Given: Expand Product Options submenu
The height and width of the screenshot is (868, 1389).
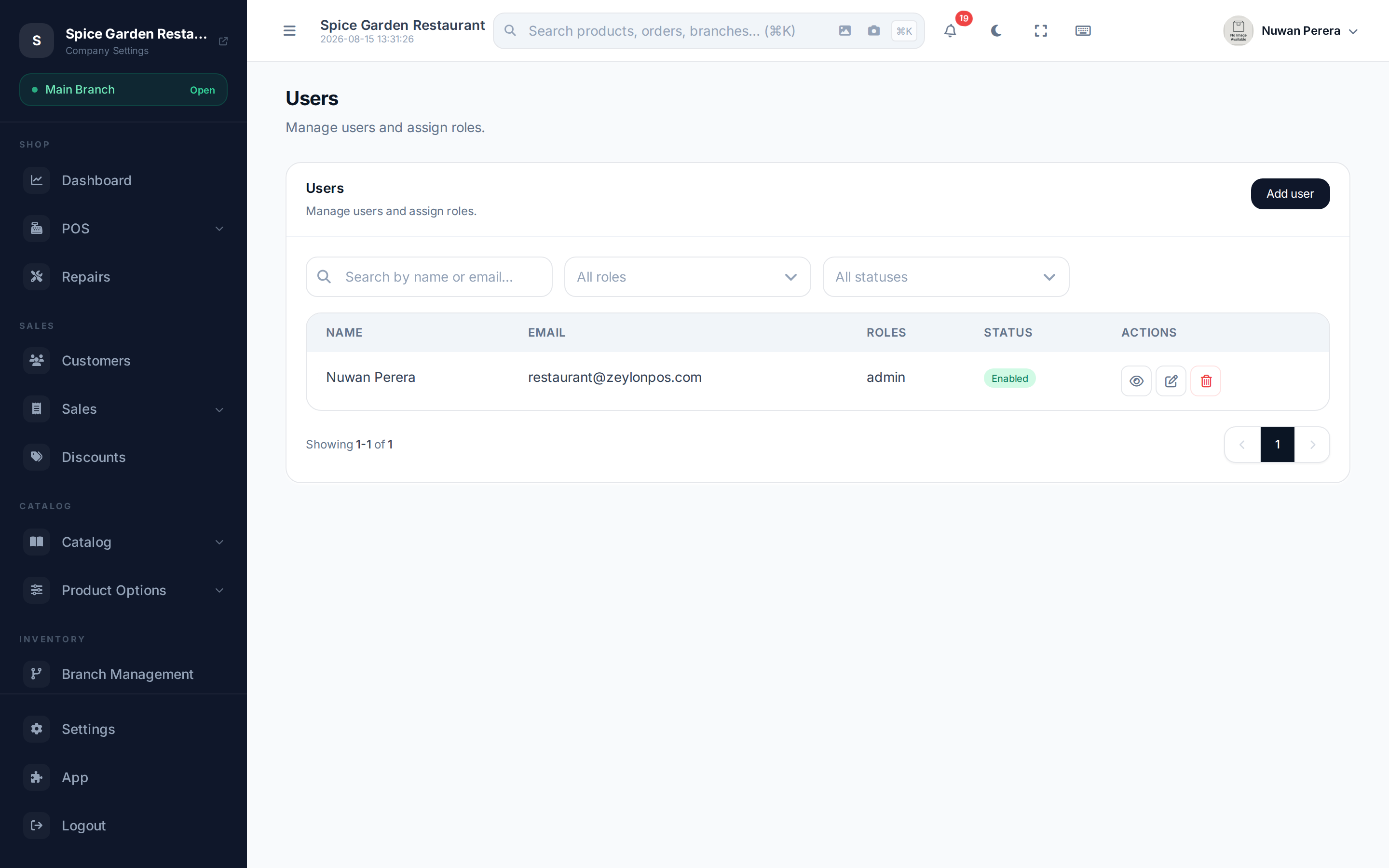Looking at the screenshot, I should 123,590.
